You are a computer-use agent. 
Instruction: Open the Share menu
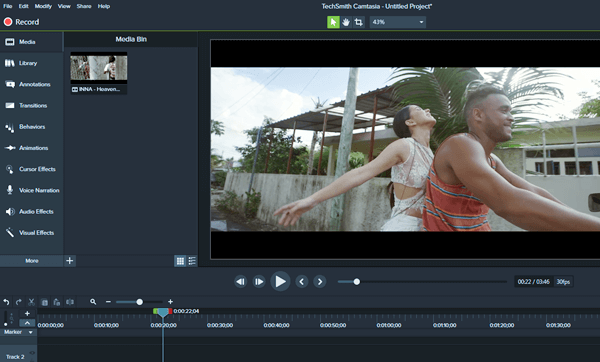84,6
